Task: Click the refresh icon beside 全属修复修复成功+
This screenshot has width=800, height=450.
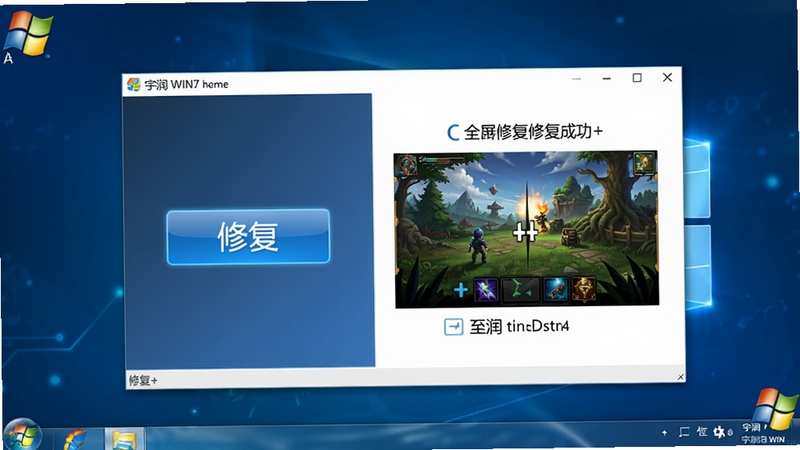Action: [x=453, y=132]
